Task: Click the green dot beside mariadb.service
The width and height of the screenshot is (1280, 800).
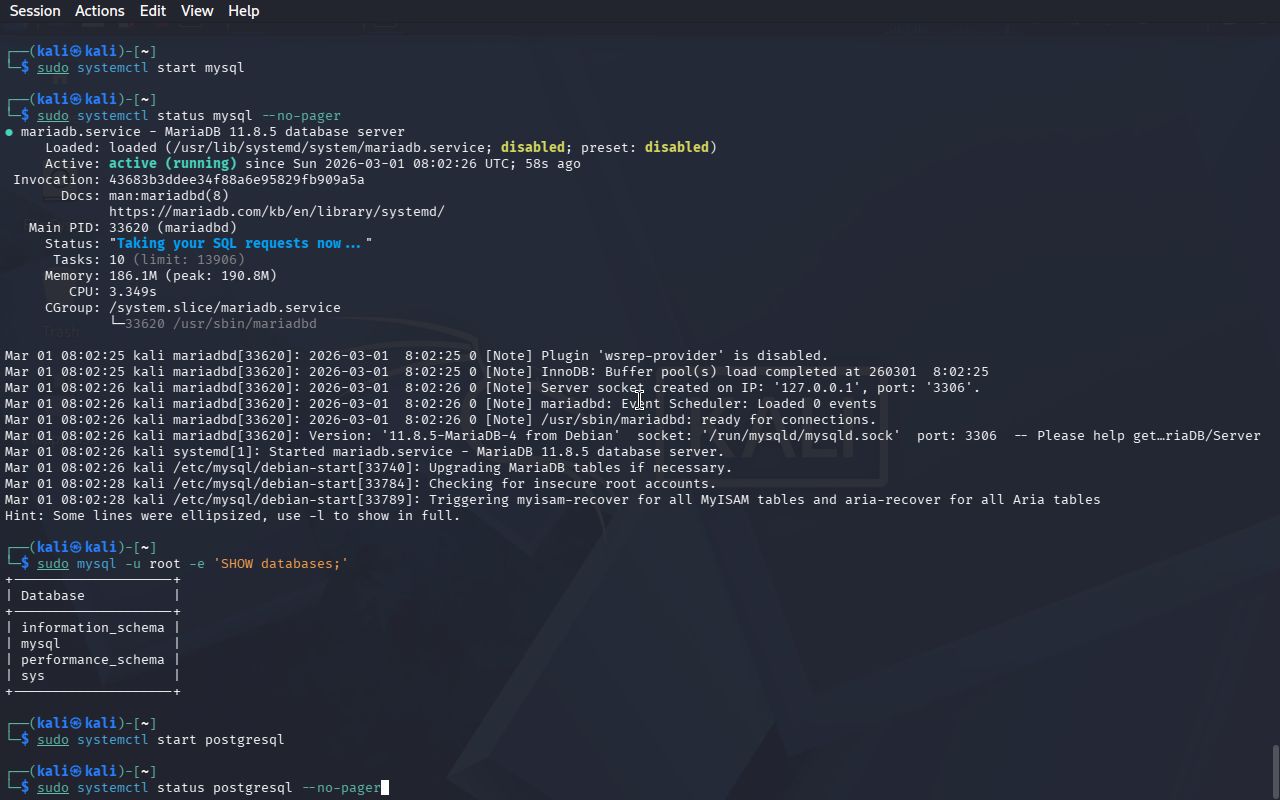Action: point(9,132)
